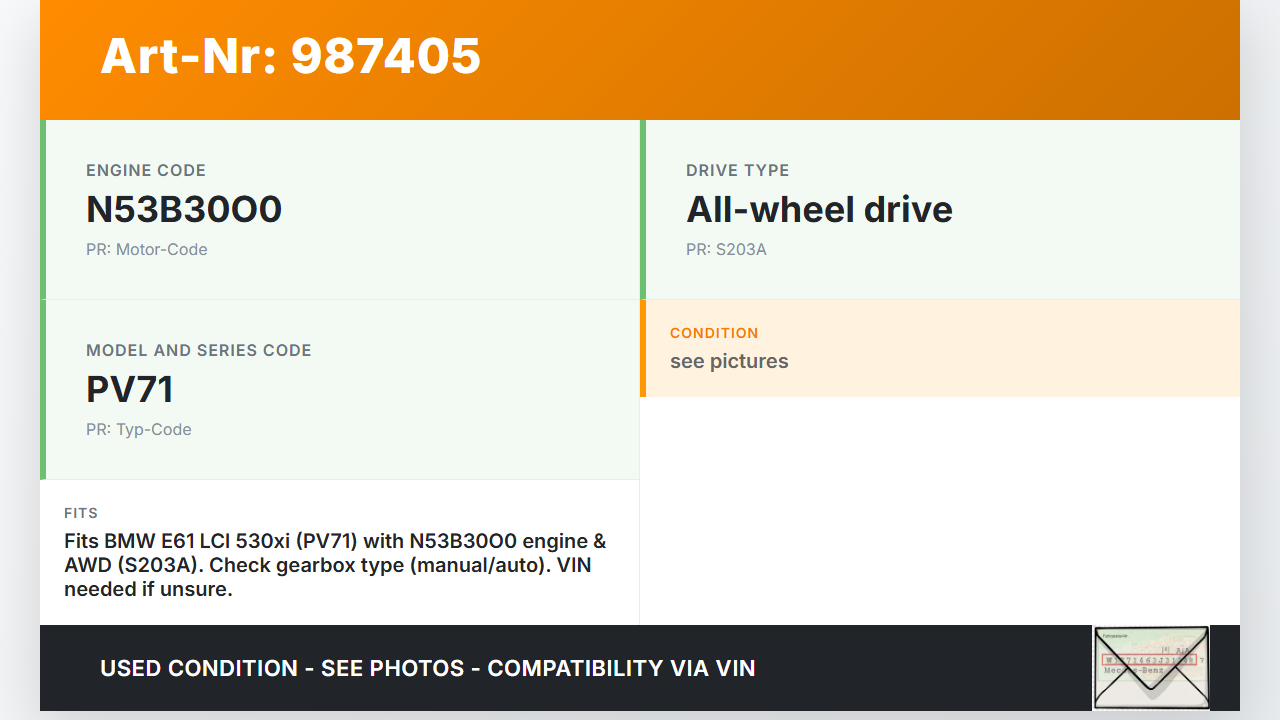
Task: Select the DRIVE TYPE label
Action: coord(737,170)
